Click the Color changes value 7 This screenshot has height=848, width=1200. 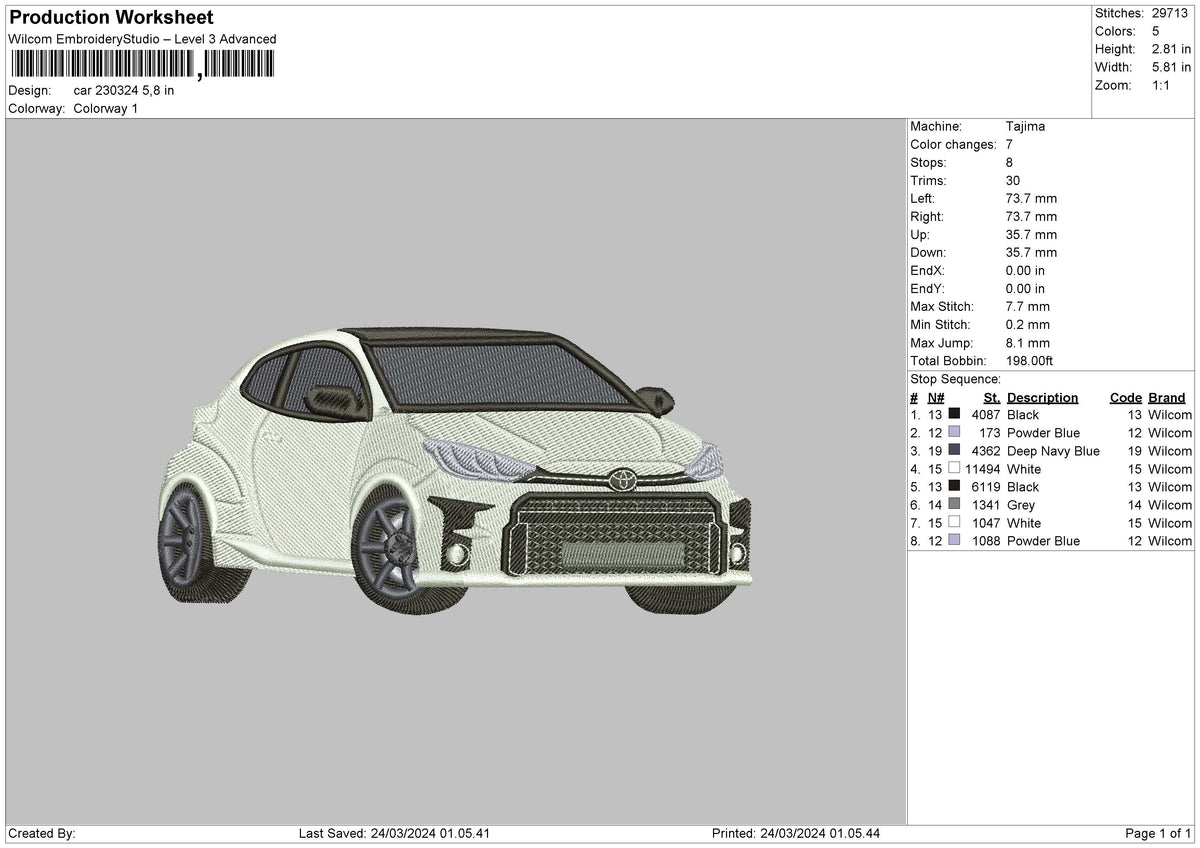click(1009, 144)
